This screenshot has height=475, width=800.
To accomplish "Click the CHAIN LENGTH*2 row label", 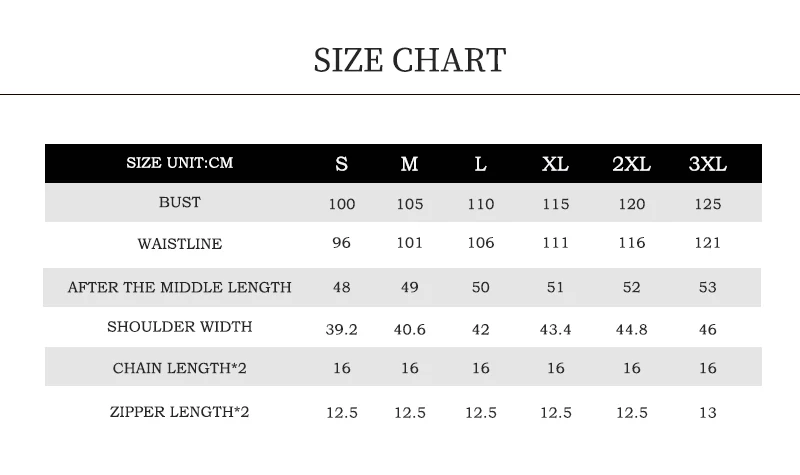I will 180,368.
